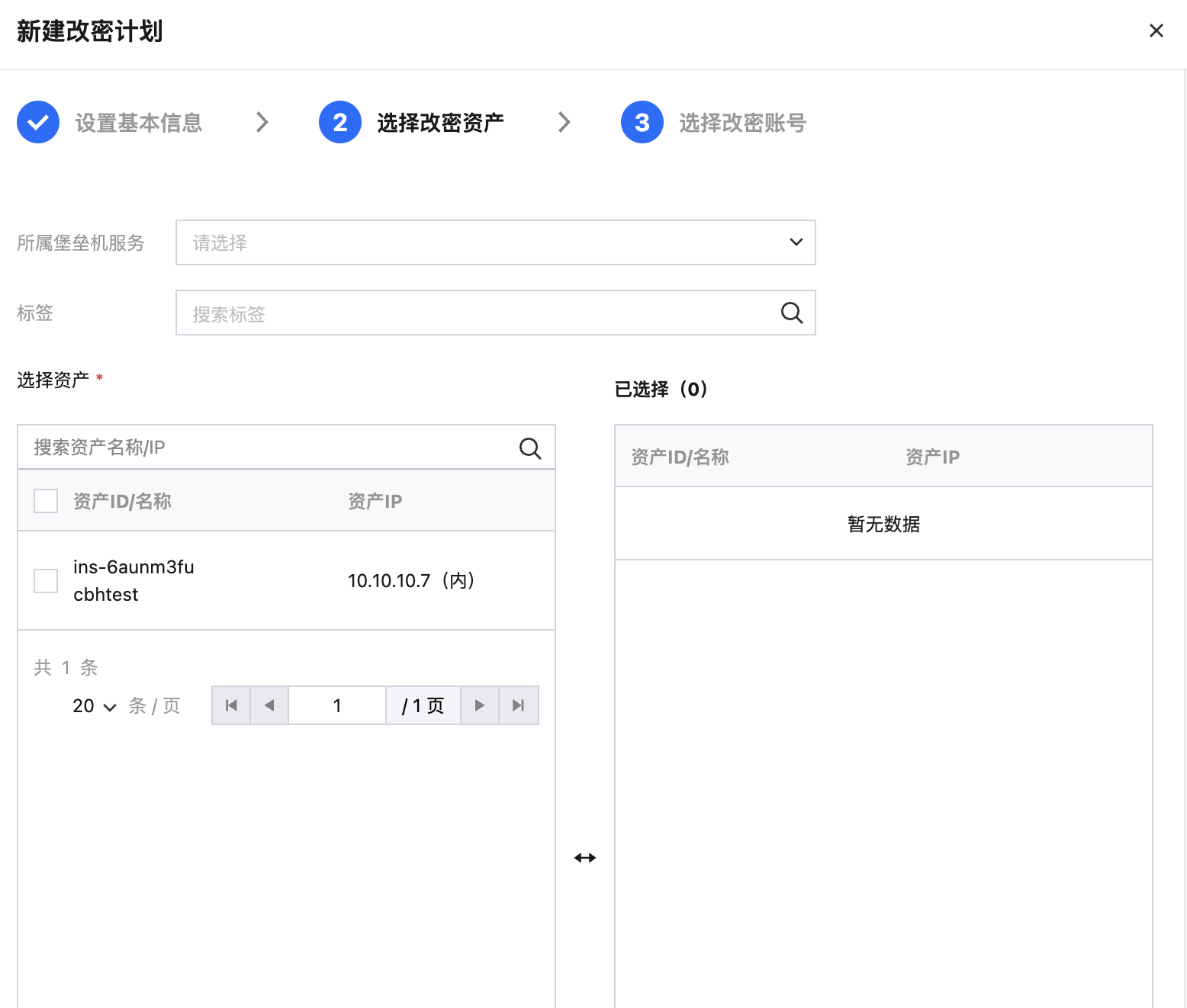Focus the 搜索标签 input field
Image resolution: width=1187 pixels, height=1008 pixels.
pos(473,313)
